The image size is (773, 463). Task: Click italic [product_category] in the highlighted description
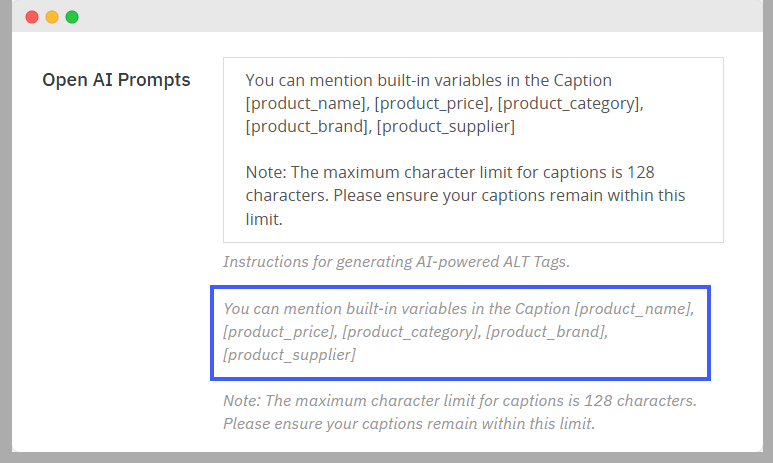coord(411,331)
